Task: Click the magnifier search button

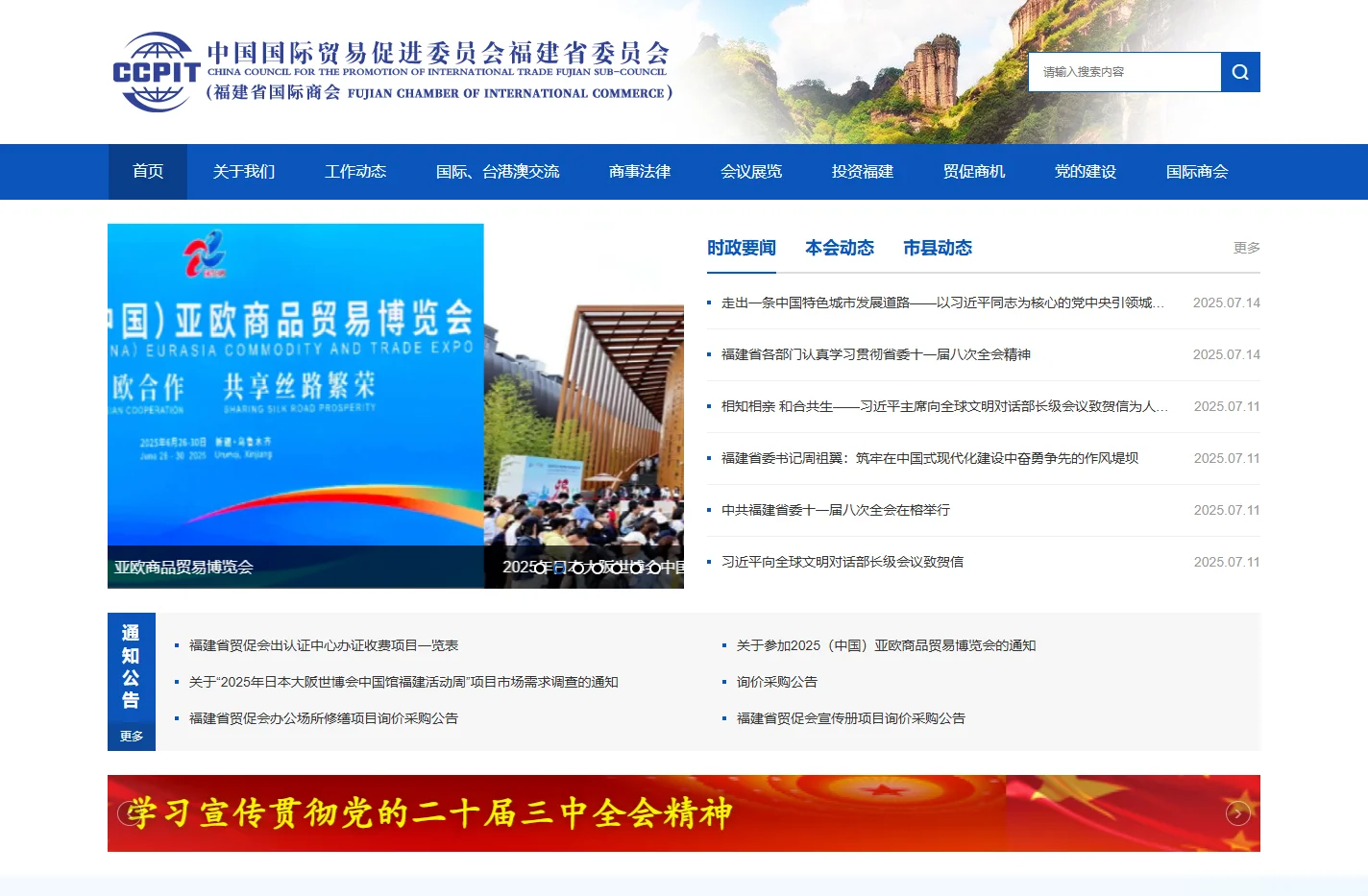Action: [x=1240, y=72]
